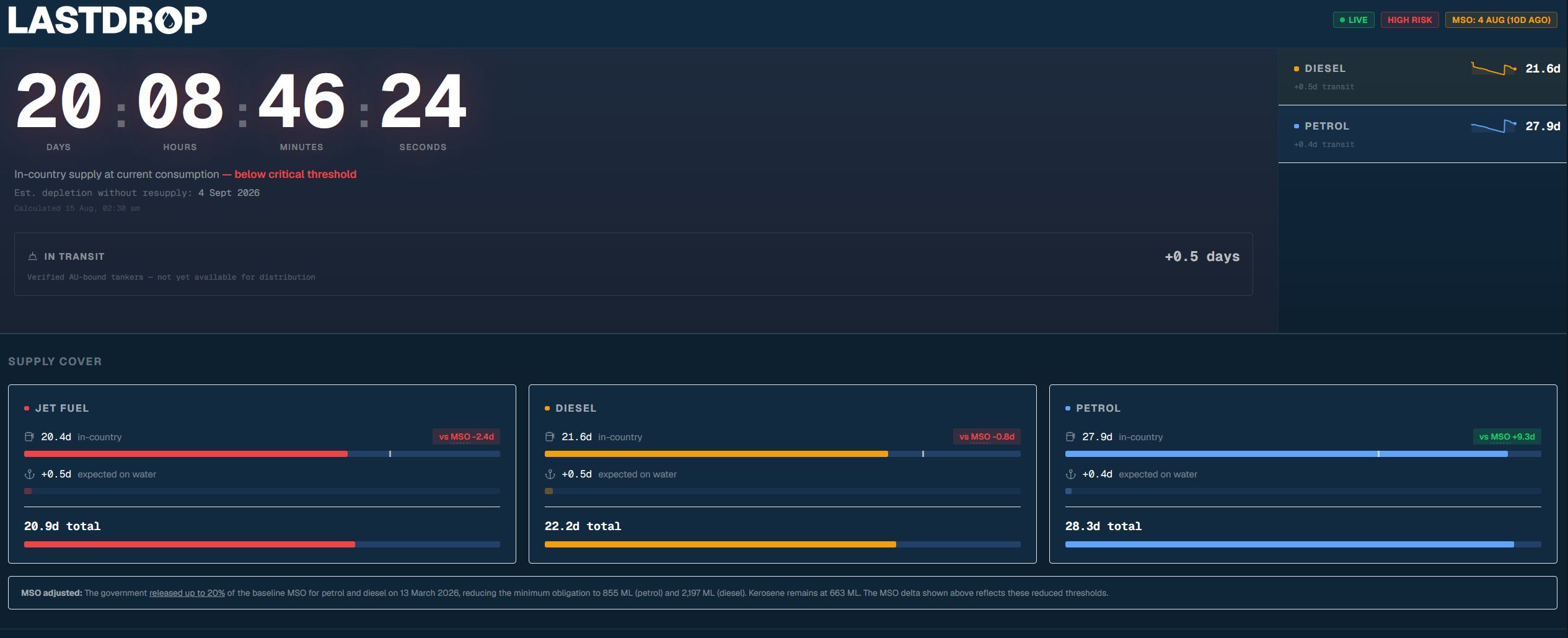Click the Diesel 22.2d total bar
1568x638 pixels.
click(783, 545)
